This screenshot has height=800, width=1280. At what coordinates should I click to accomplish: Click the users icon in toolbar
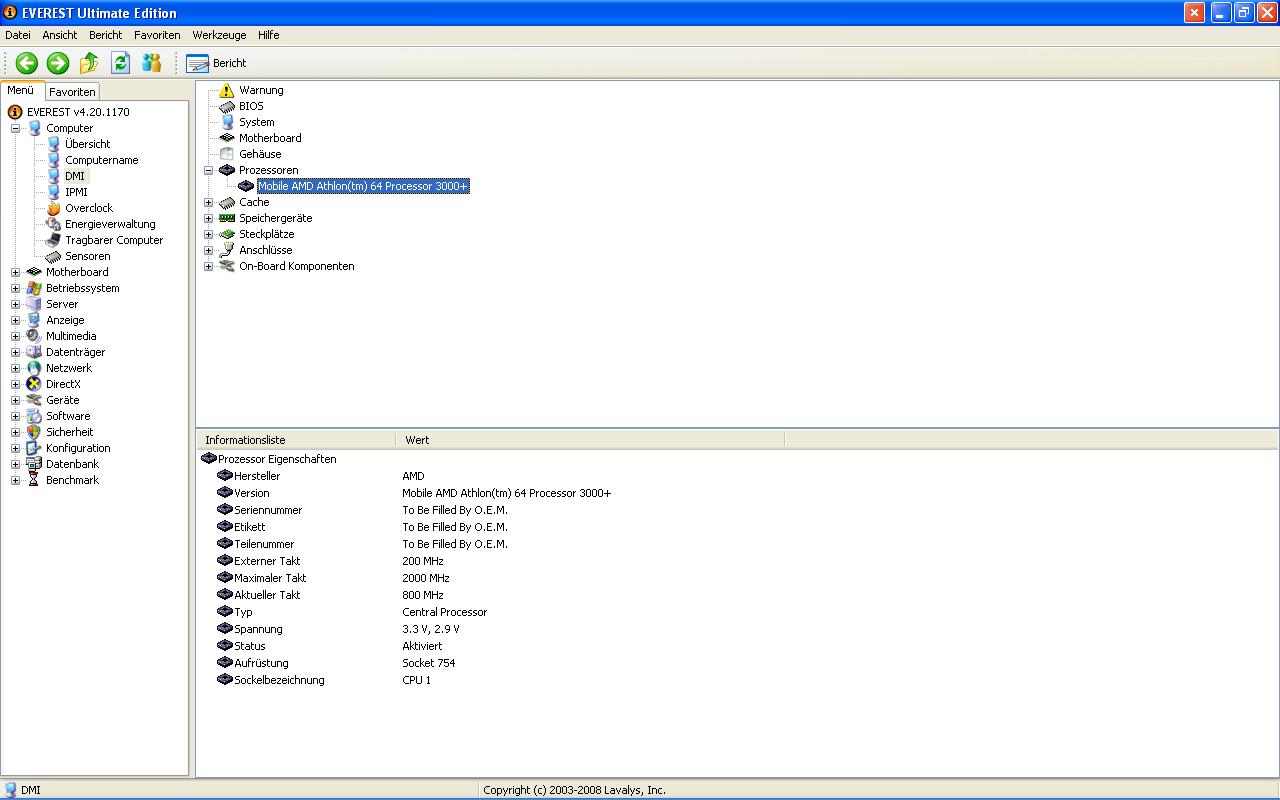pyautogui.click(x=151, y=63)
